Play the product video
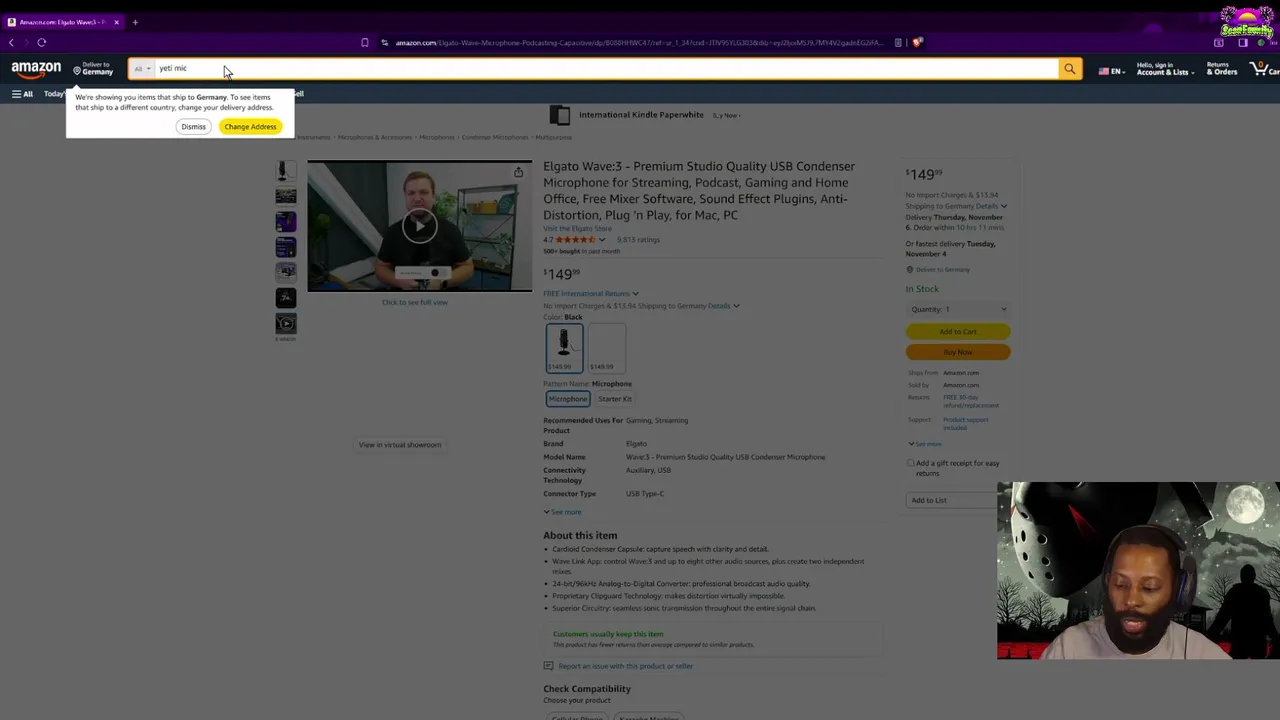The height and width of the screenshot is (720, 1280). click(x=419, y=226)
